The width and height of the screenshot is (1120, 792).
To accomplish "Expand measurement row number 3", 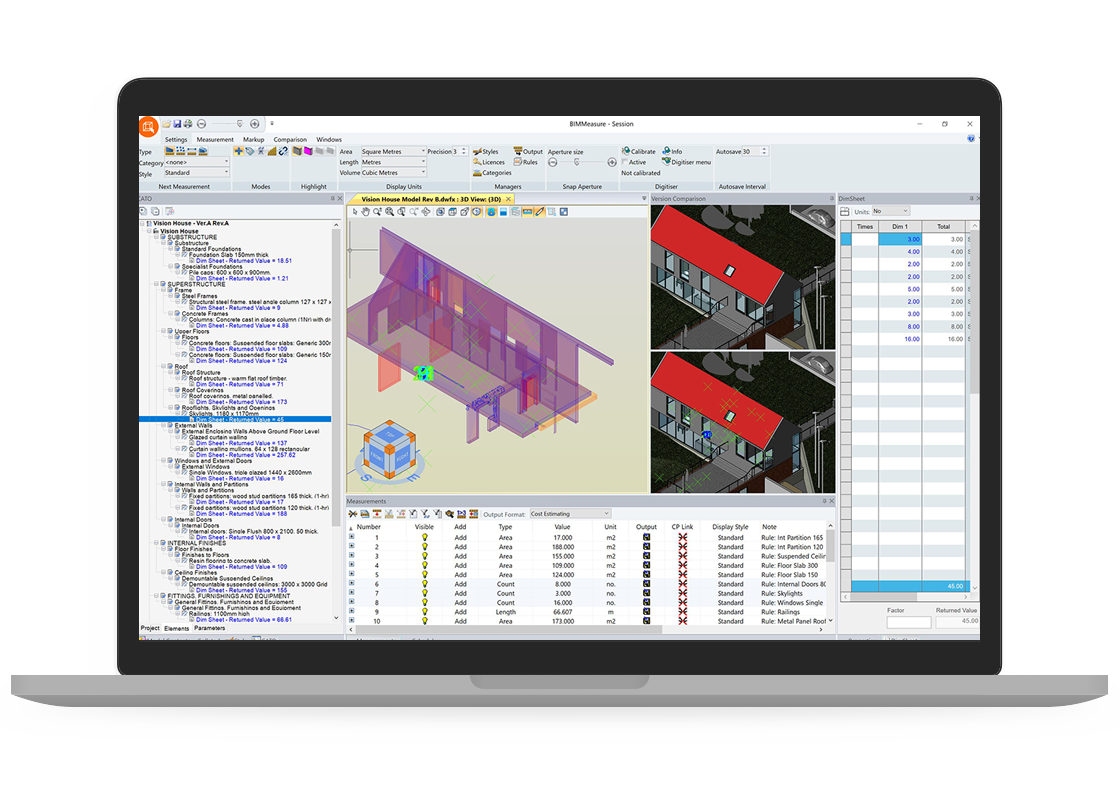I will coord(352,556).
